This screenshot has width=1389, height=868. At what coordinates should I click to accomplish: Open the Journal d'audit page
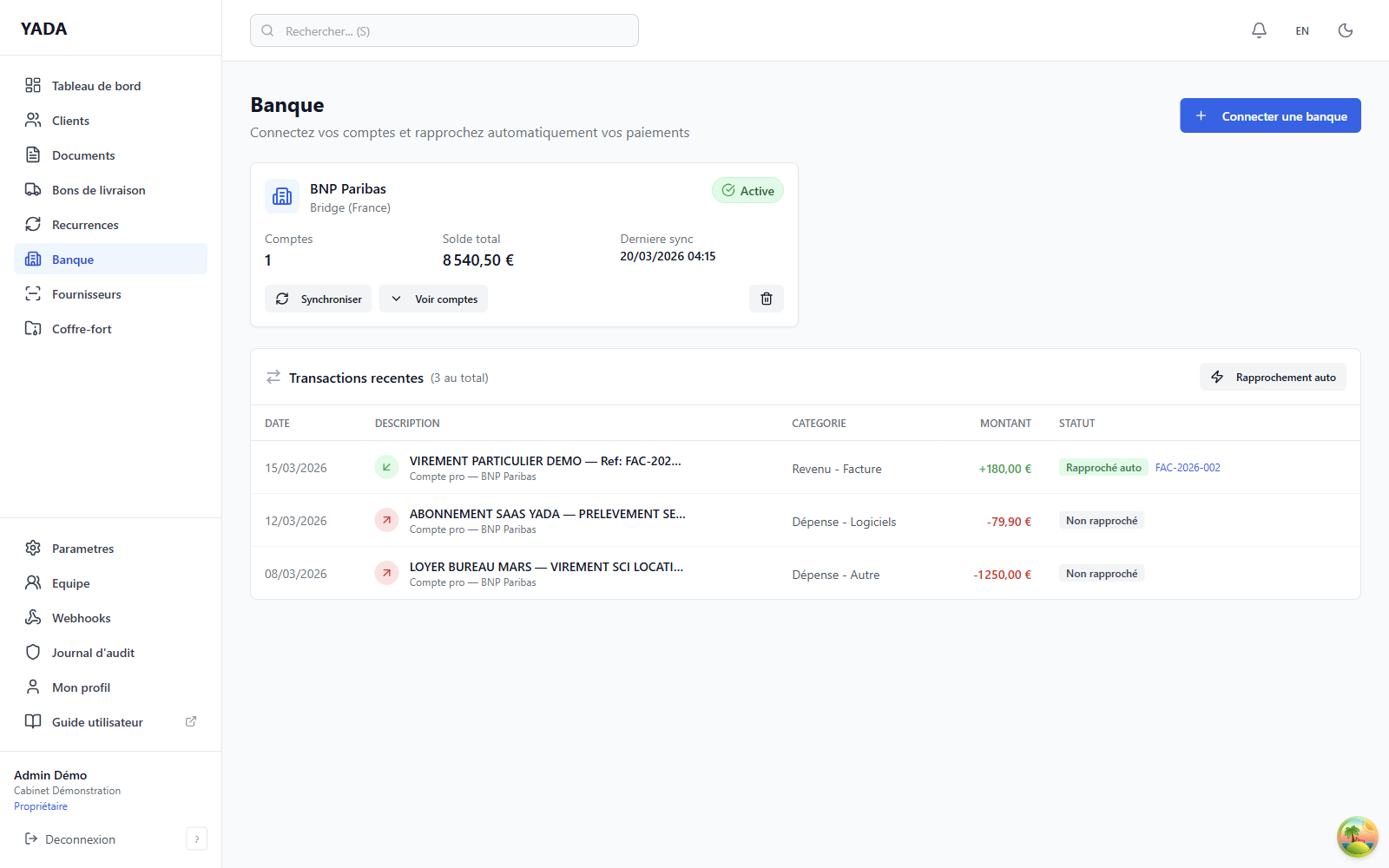pos(92,652)
